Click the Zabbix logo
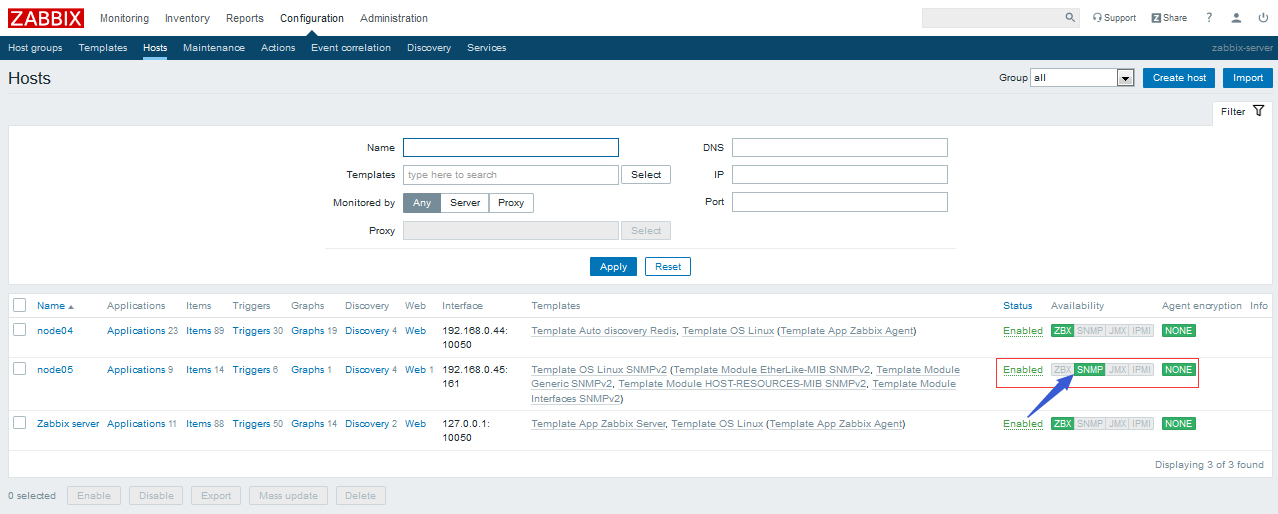This screenshot has width=1278, height=514. click(46, 18)
